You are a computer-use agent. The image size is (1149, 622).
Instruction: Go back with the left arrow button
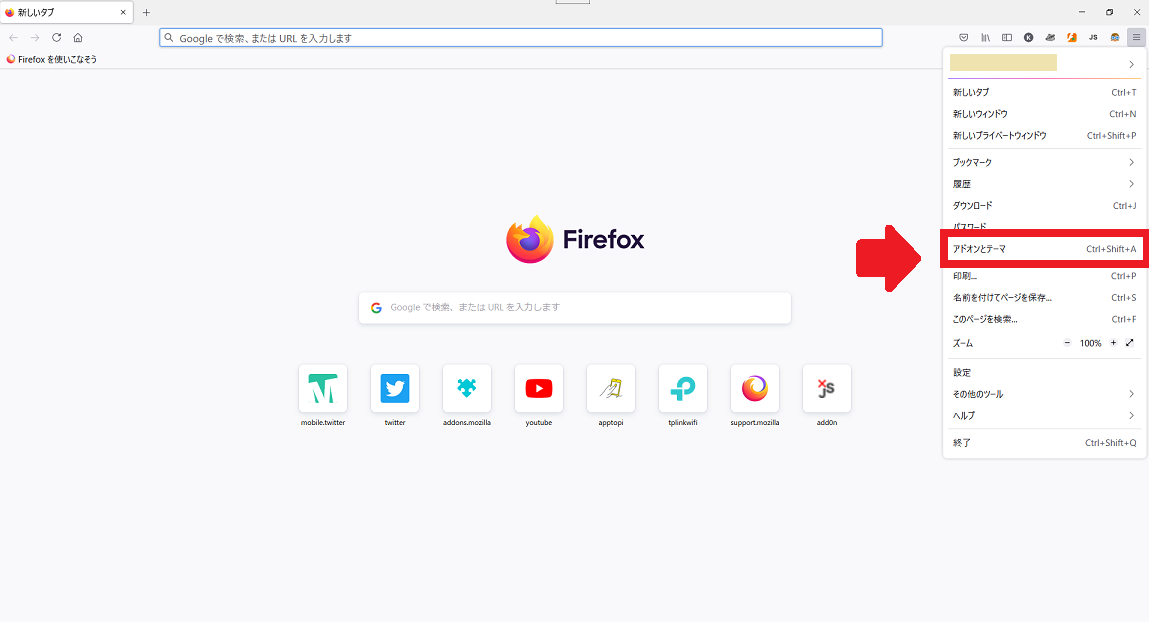[x=13, y=37]
